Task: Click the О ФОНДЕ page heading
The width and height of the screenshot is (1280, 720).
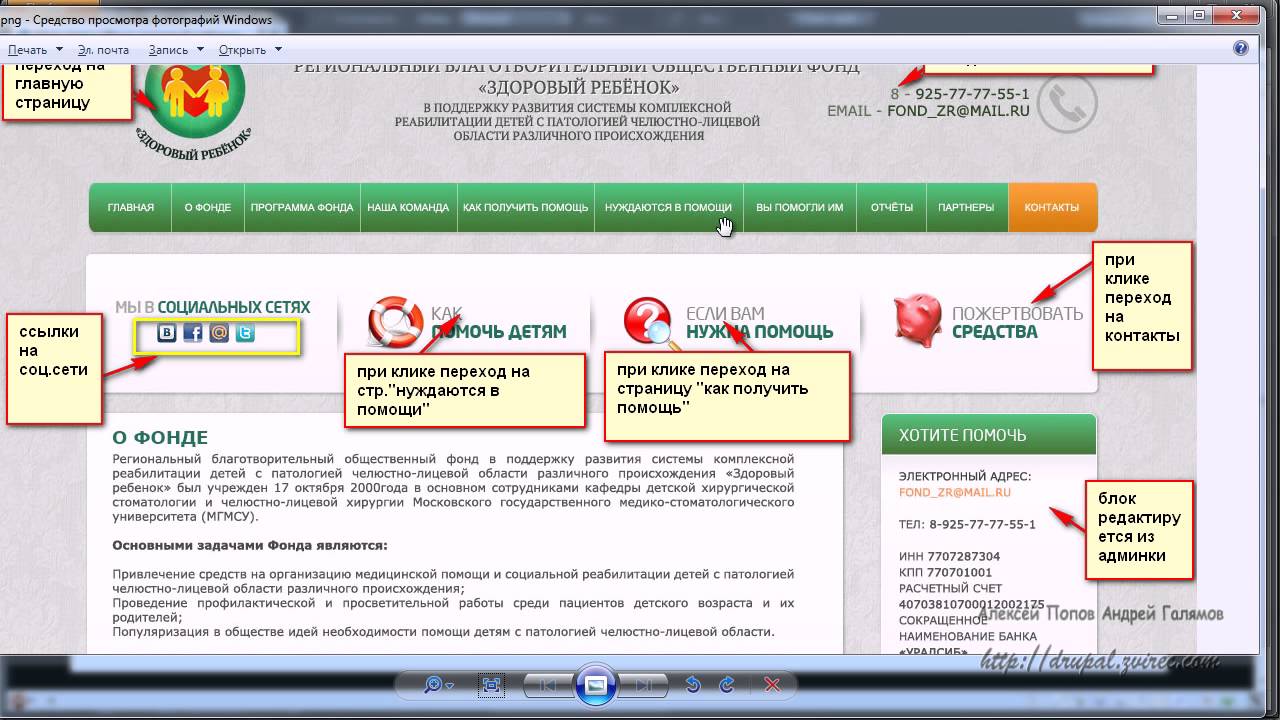Action: click(x=160, y=437)
